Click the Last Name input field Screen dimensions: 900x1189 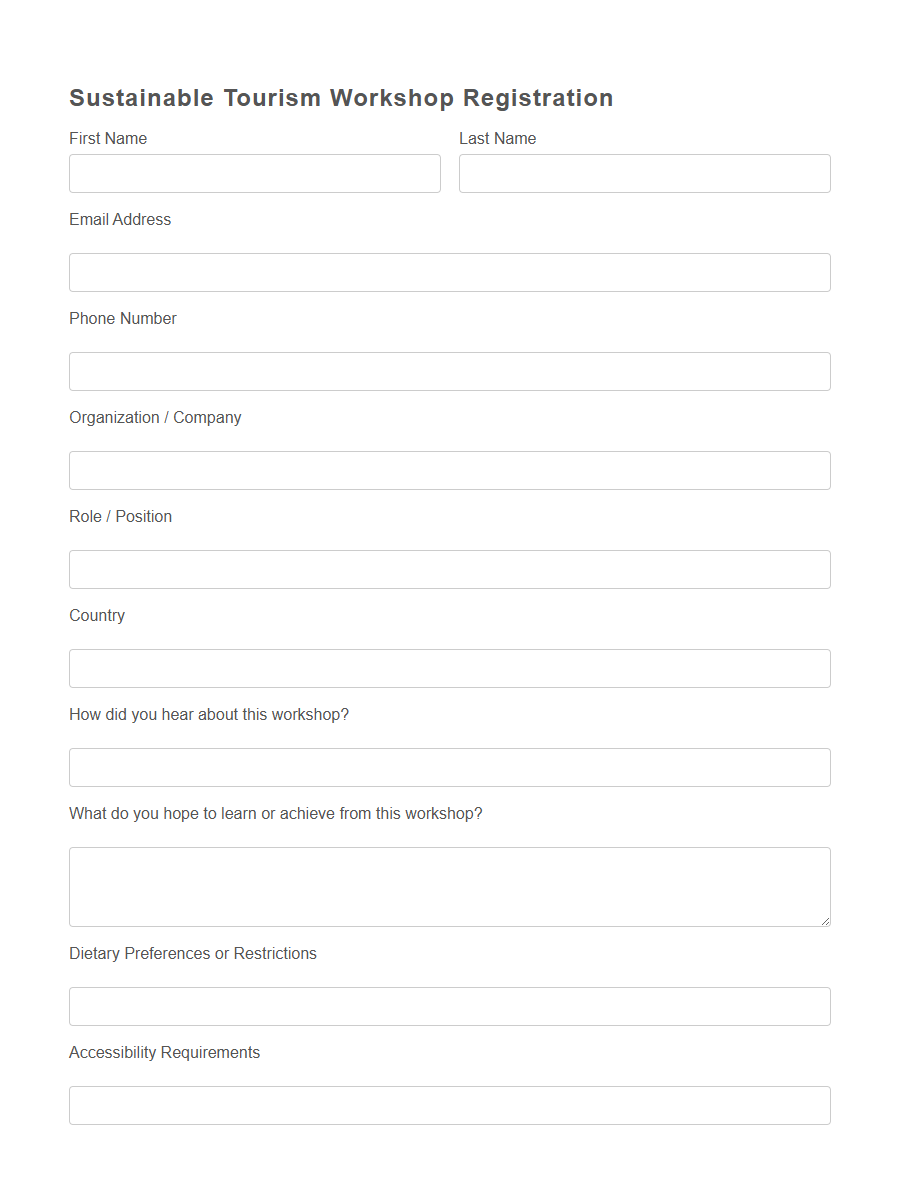644,173
